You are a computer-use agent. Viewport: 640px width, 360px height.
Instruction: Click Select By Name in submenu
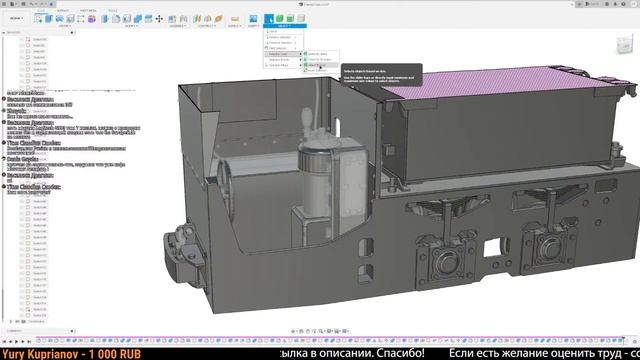click(x=320, y=54)
